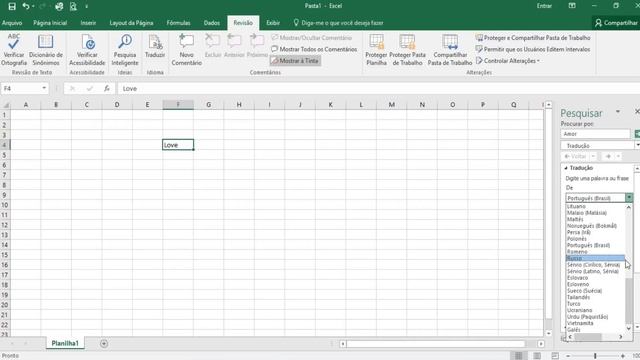This screenshot has width=640, height=360.
Task: Click language list scroll down arrow
Action: tap(629, 328)
